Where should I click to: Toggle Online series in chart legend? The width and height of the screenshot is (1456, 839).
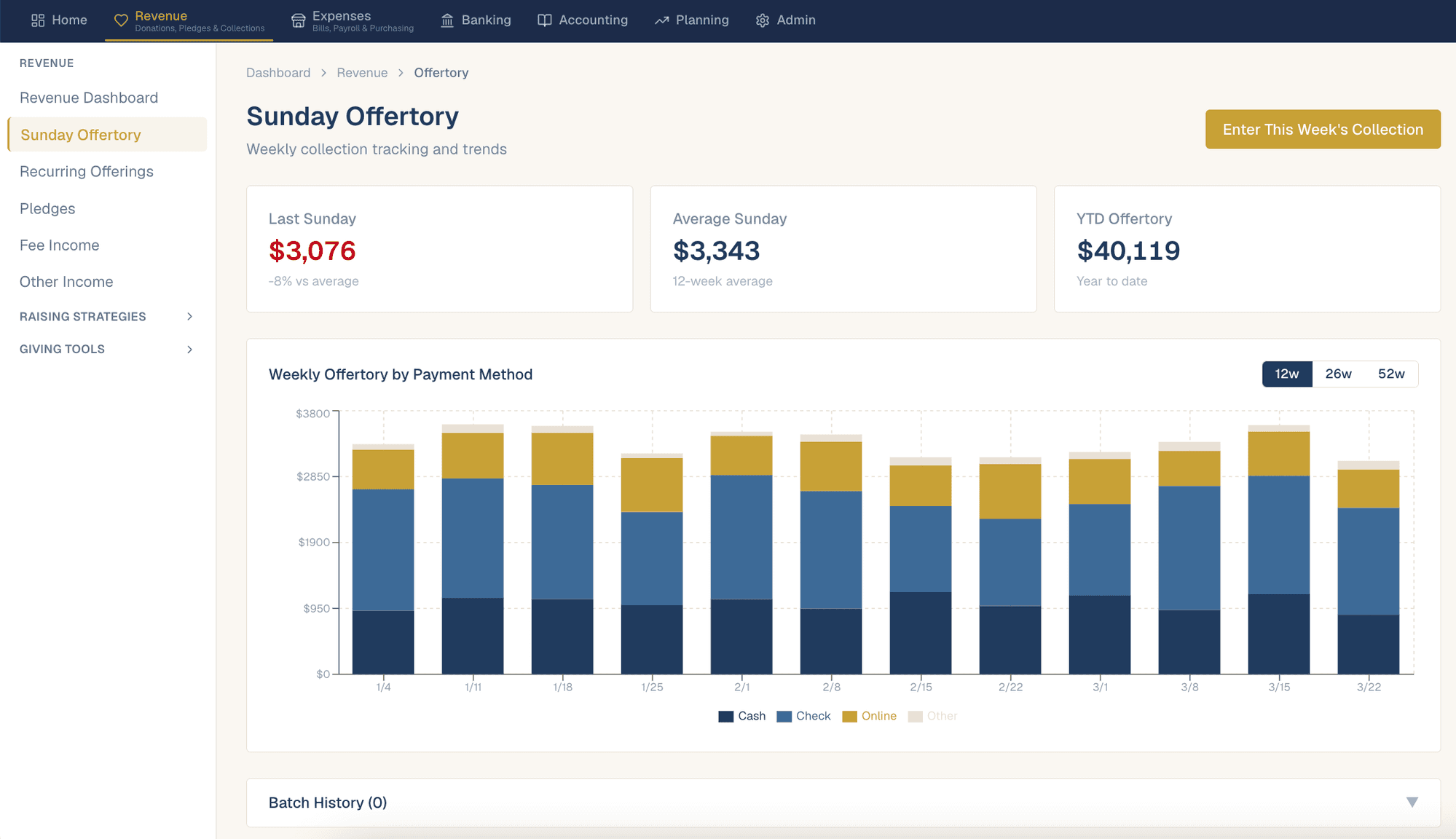tap(869, 716)
